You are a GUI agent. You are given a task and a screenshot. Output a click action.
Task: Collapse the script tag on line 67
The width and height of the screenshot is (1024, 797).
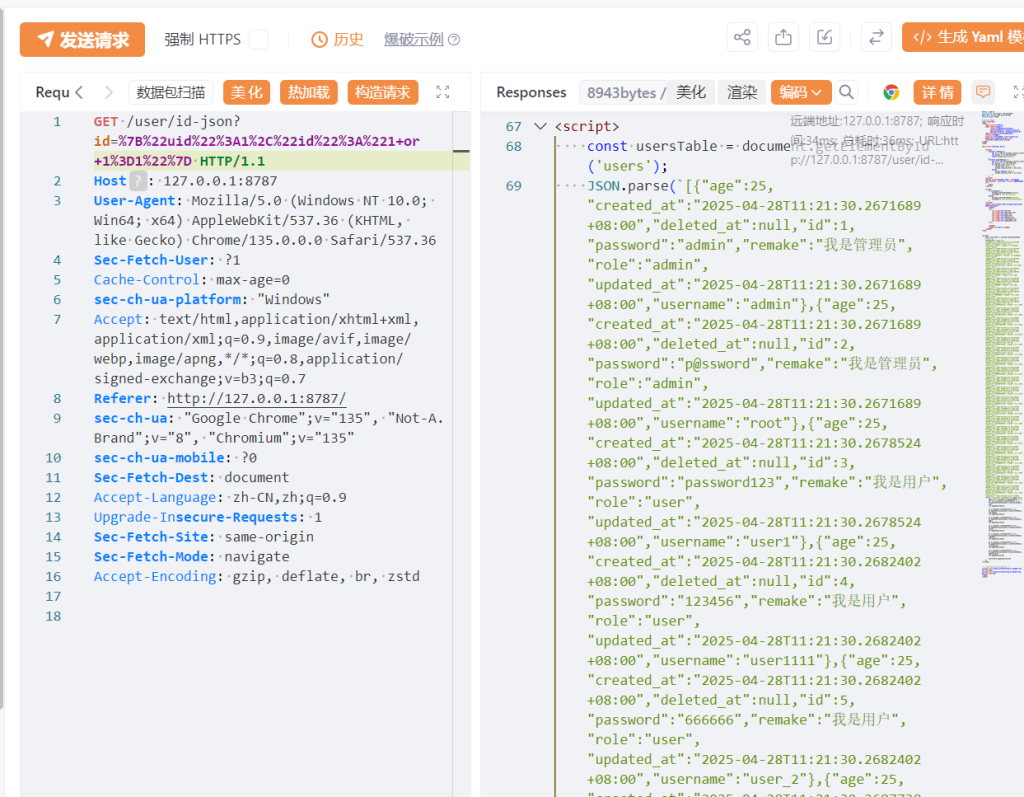pyautogui.click(x=540, y=126)
